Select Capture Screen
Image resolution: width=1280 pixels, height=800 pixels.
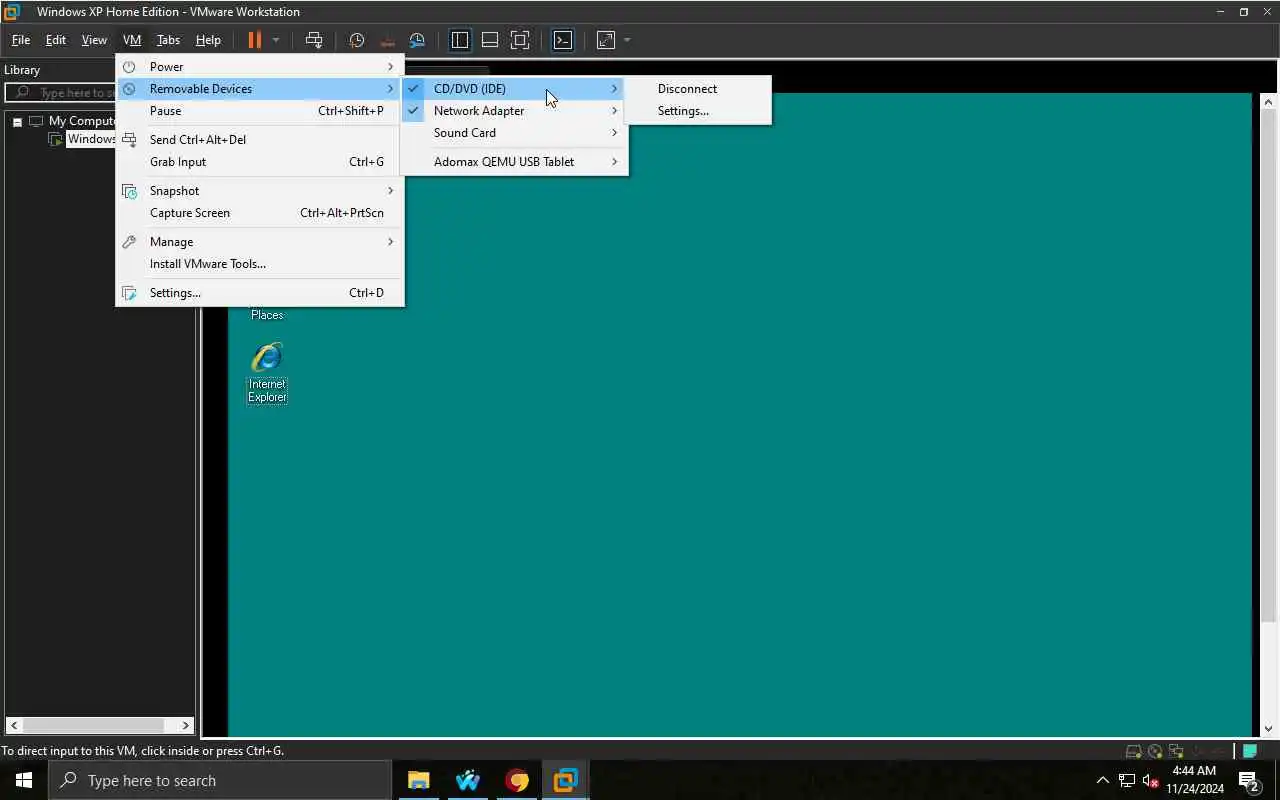click(260, 212)
